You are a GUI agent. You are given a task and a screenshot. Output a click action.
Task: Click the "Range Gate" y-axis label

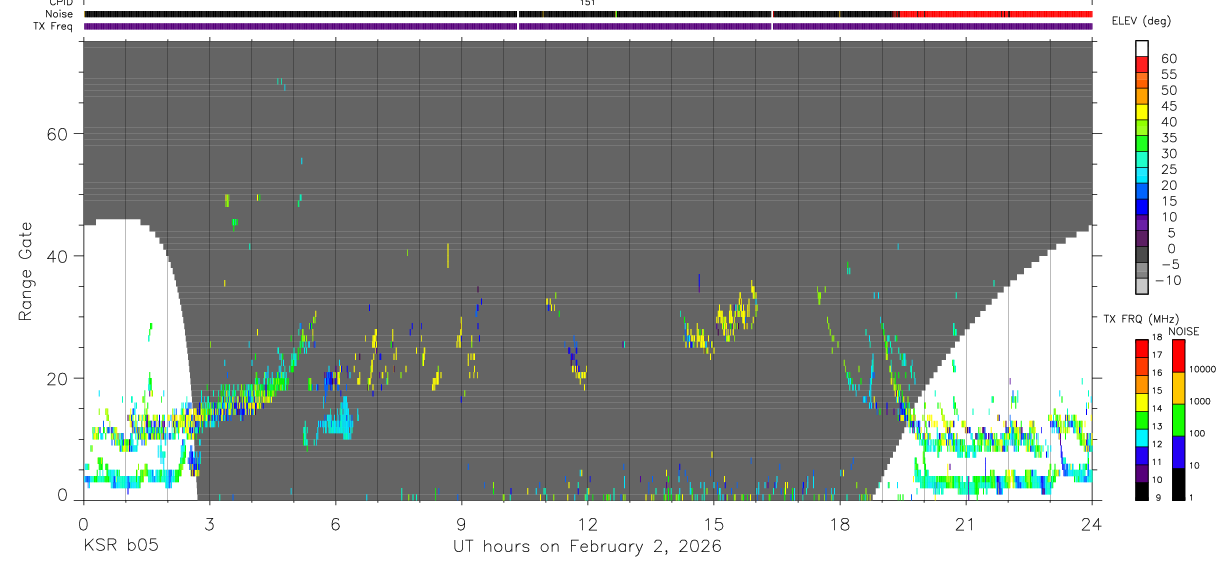click(27, 272)
